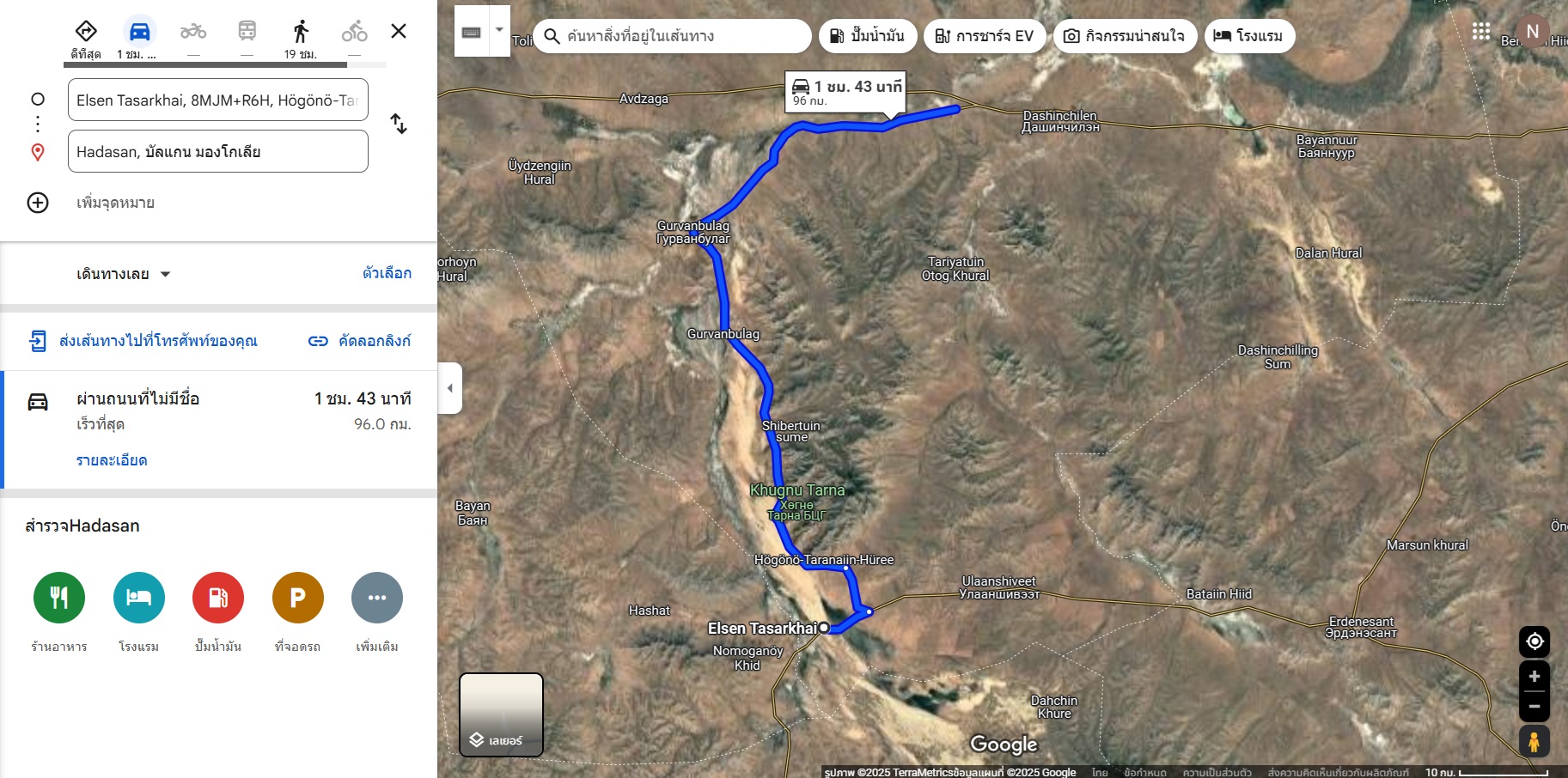1568x778 pixels.
Task: Zoom in the map with plus
Action: pos(1534,677)
